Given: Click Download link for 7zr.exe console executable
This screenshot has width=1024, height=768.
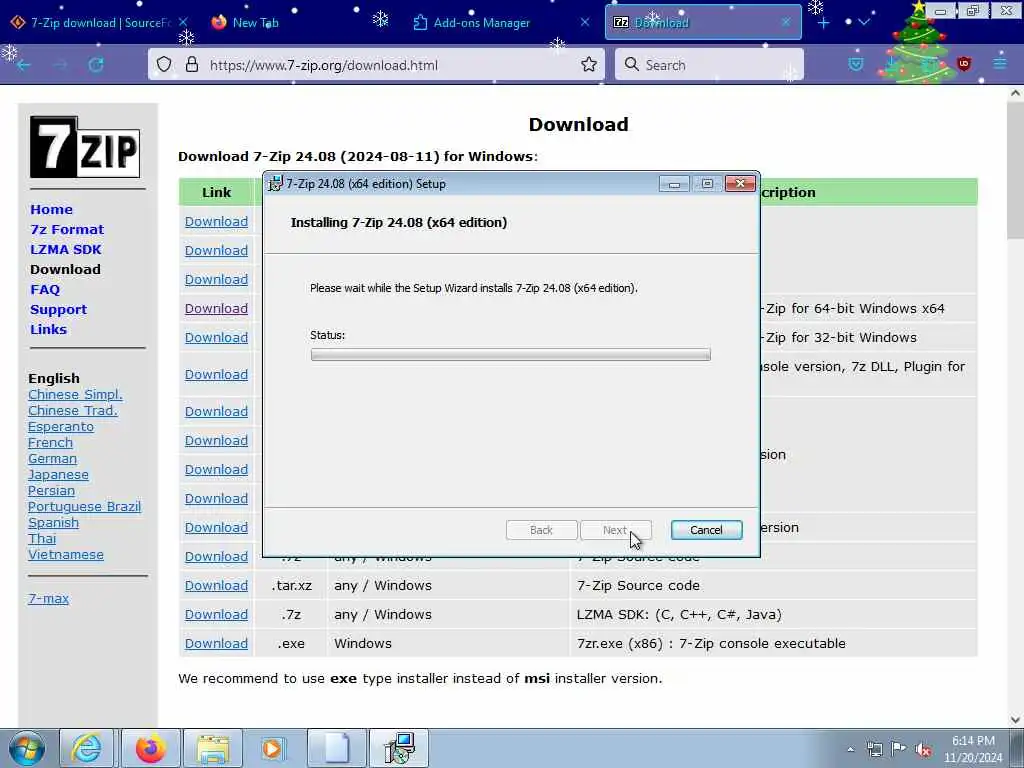Looking at the screenshot, I should click(216, 643).
